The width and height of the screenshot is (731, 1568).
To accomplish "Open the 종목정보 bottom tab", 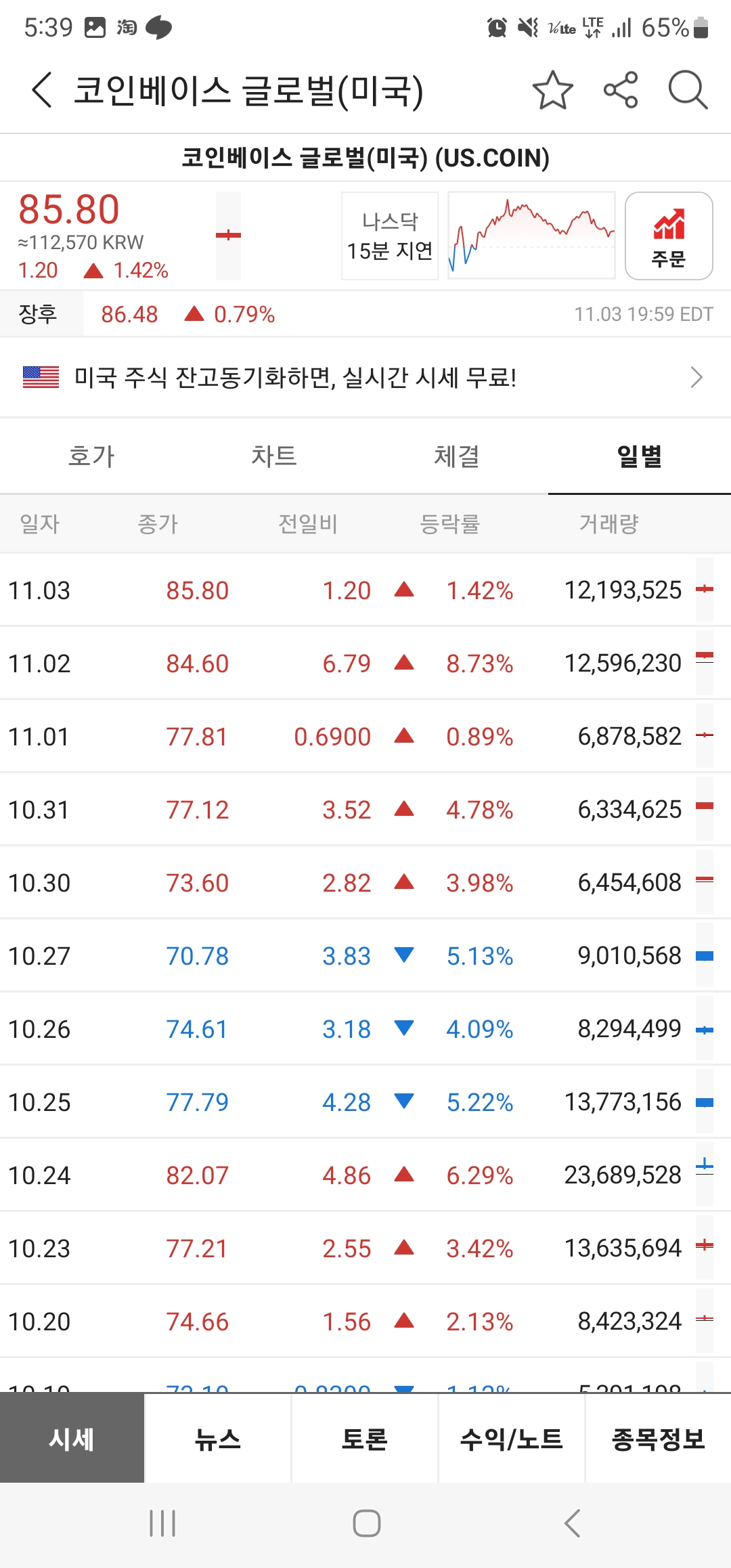I will (x=659, y=1439).
